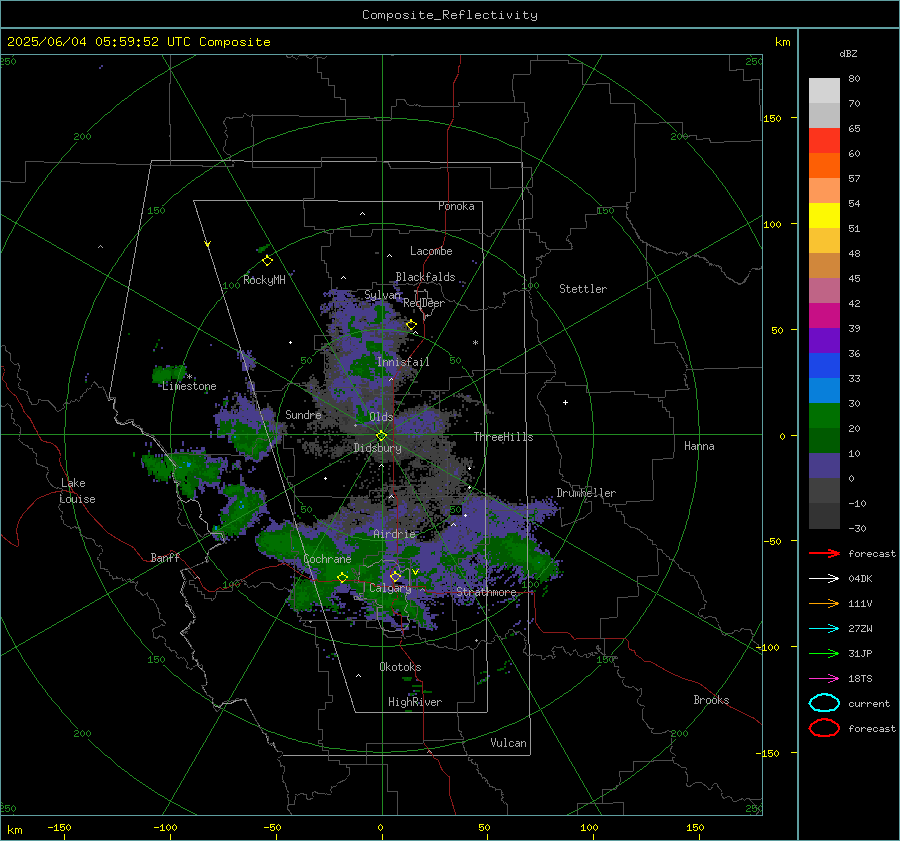Click the ThreeHills town label
The height and width of the screenshot is (841, 900).
503,437
